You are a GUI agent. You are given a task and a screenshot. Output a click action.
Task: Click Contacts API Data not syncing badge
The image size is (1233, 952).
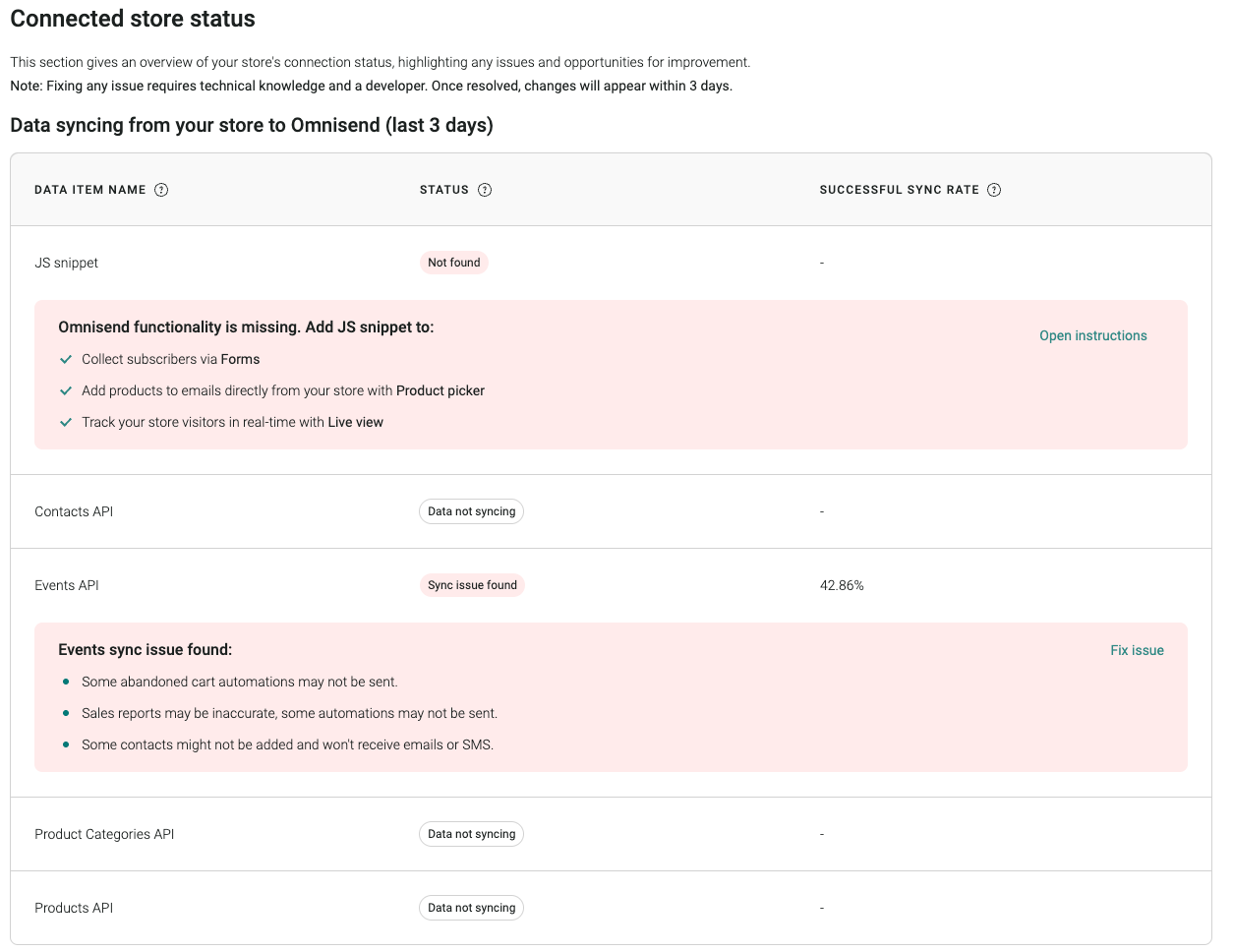472,511
